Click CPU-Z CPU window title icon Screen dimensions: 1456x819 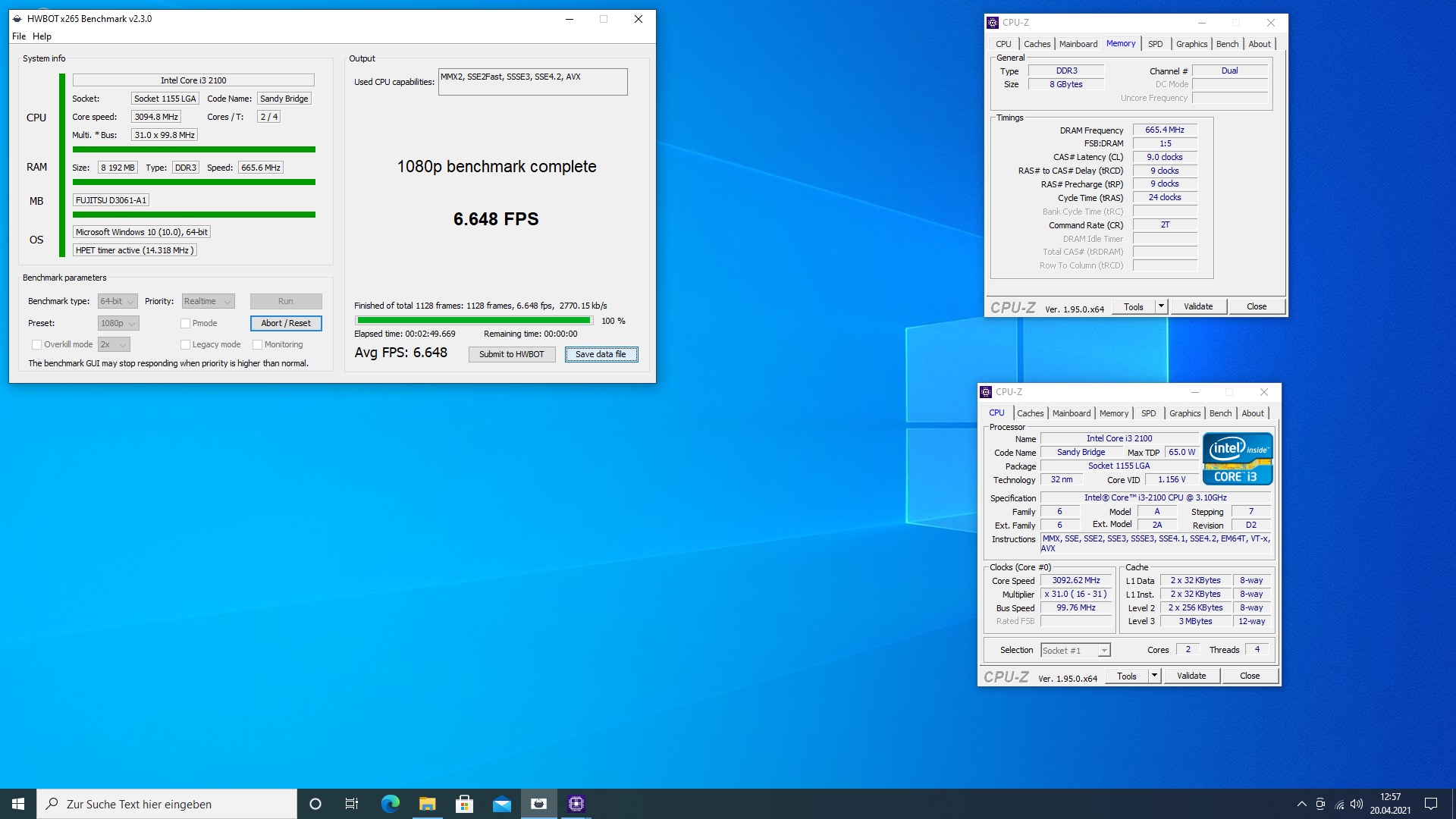click(986, 392)
